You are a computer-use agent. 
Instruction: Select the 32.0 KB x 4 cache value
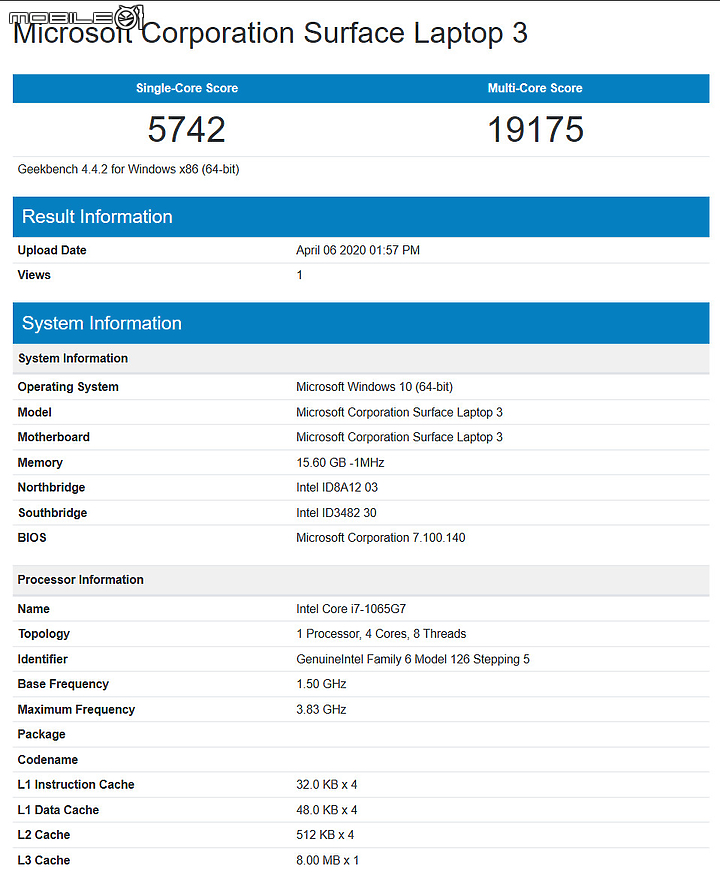327,784
